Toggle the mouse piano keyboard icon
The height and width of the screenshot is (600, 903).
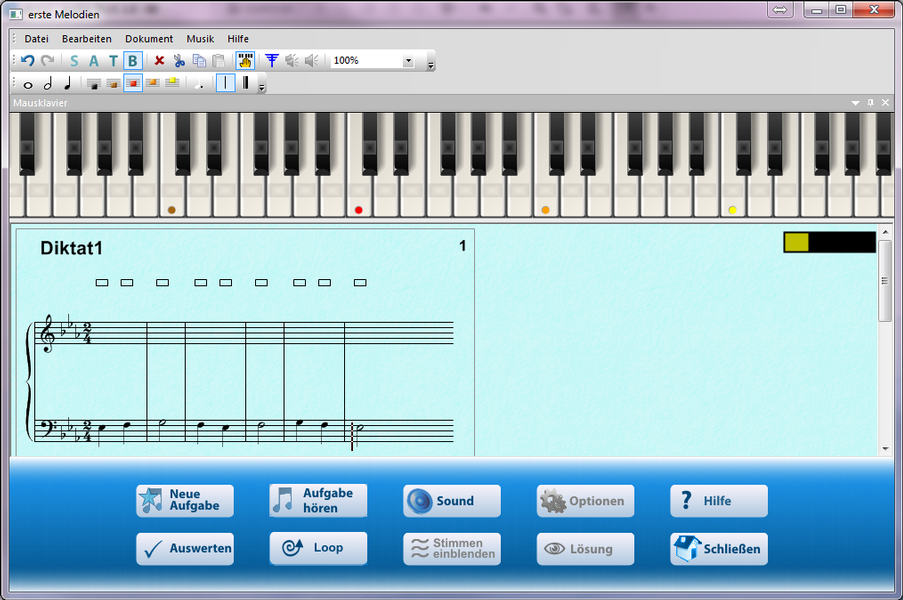click(x=245, y=61)
